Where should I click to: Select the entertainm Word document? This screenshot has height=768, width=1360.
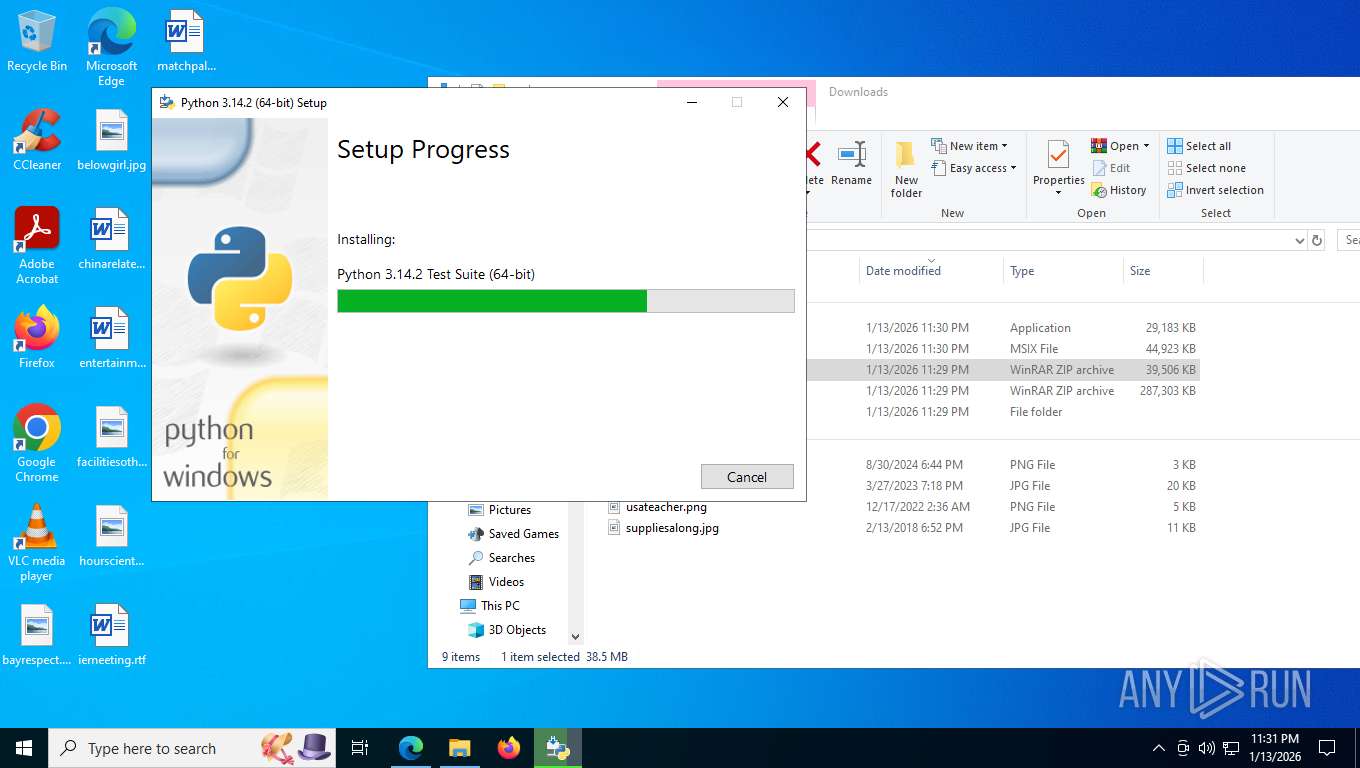coord(111,338)
